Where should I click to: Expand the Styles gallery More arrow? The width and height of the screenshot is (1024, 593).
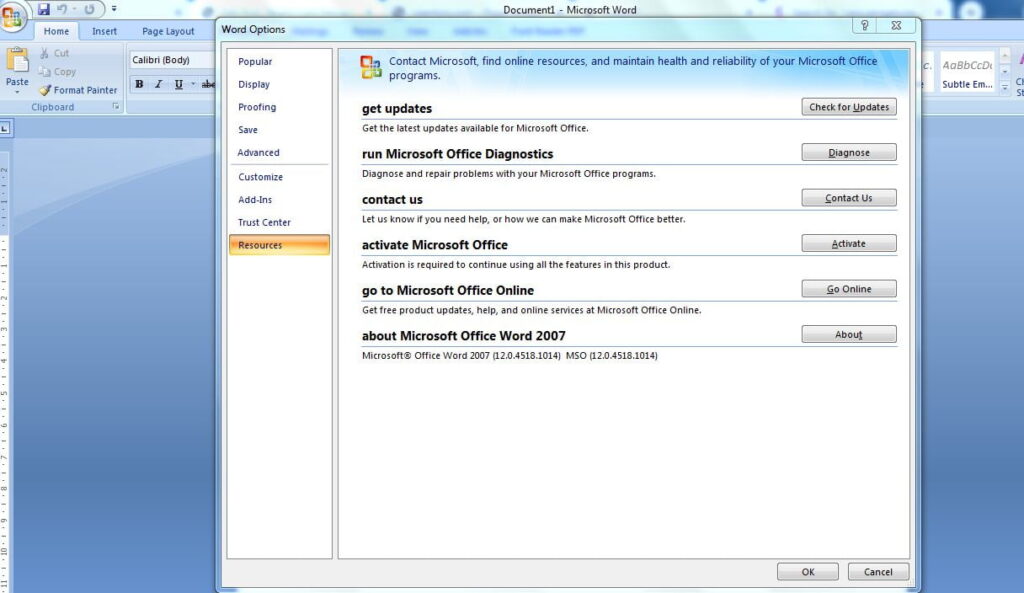coord(1005,88)
